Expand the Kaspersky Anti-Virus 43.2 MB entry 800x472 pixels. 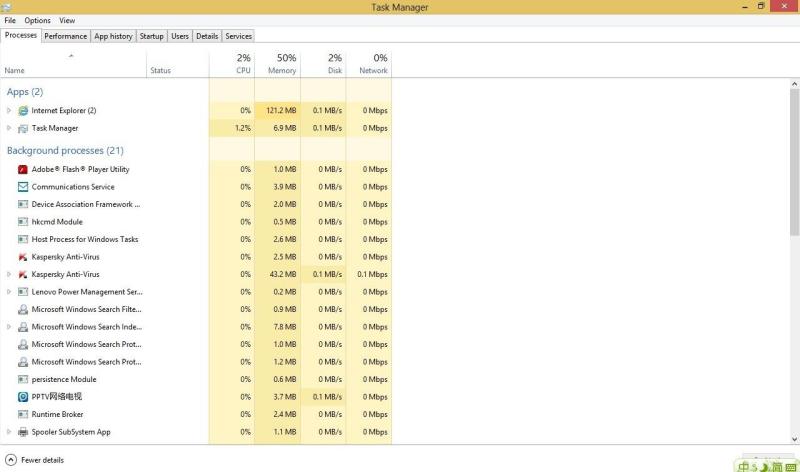(x=9, y=275)
